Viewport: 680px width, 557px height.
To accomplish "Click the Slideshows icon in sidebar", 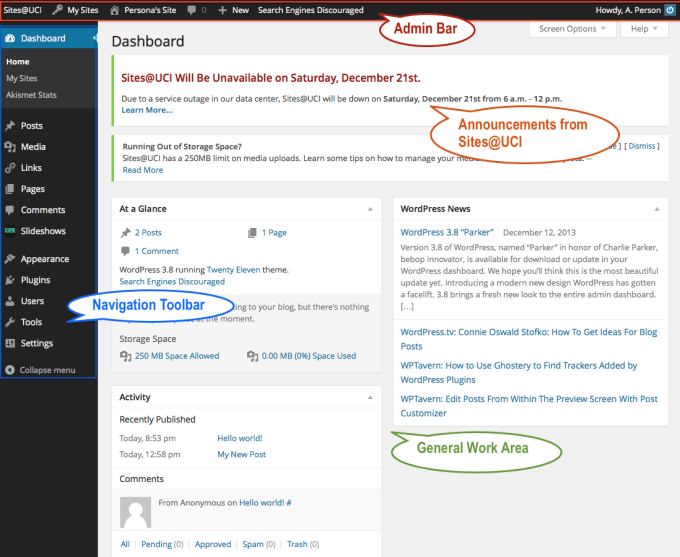I will [10, 231].
